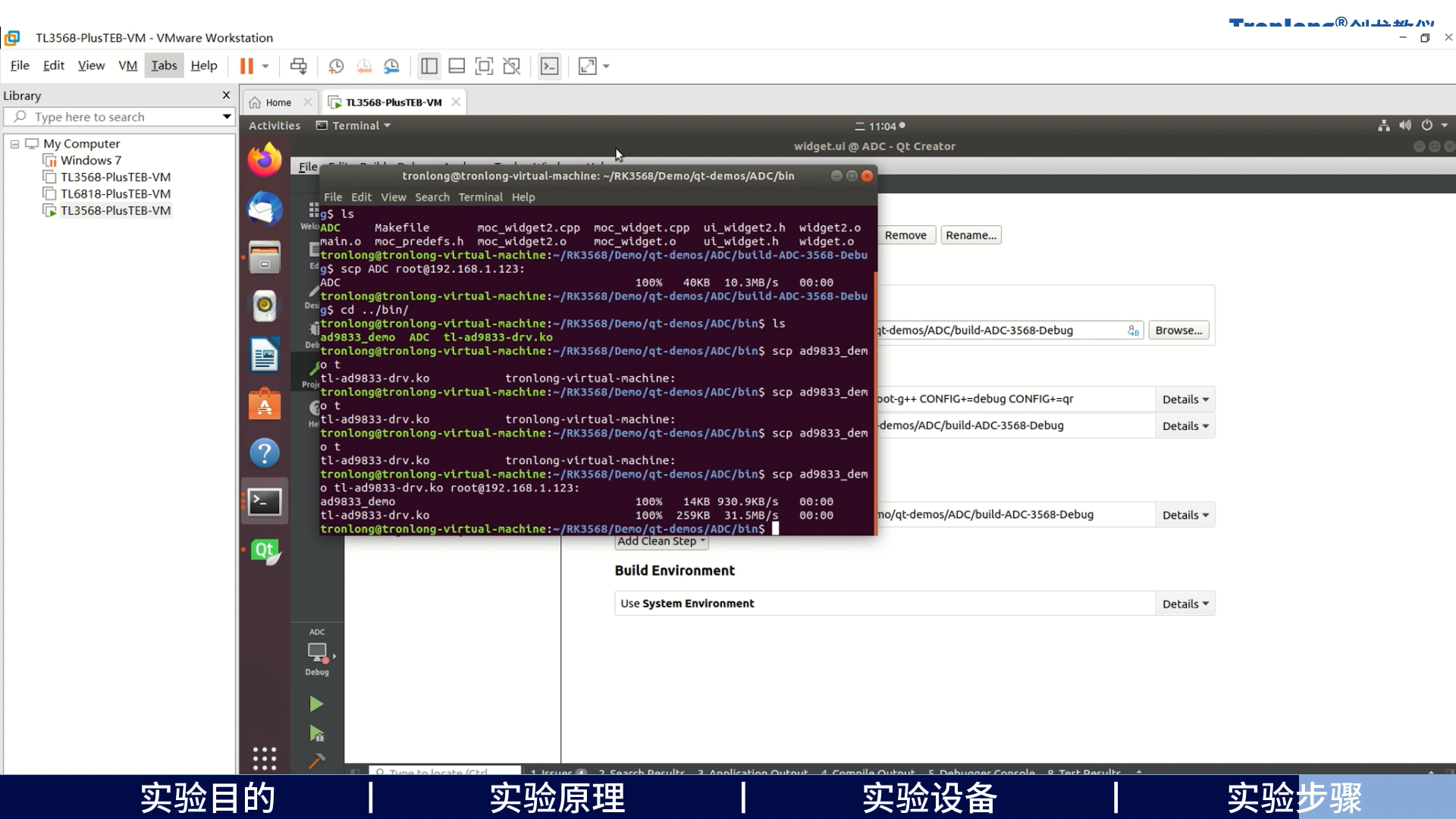The height and width of the screenshot is (819, 1456).
Task: Click Browse button for build directory
Action: [1179, 330]
